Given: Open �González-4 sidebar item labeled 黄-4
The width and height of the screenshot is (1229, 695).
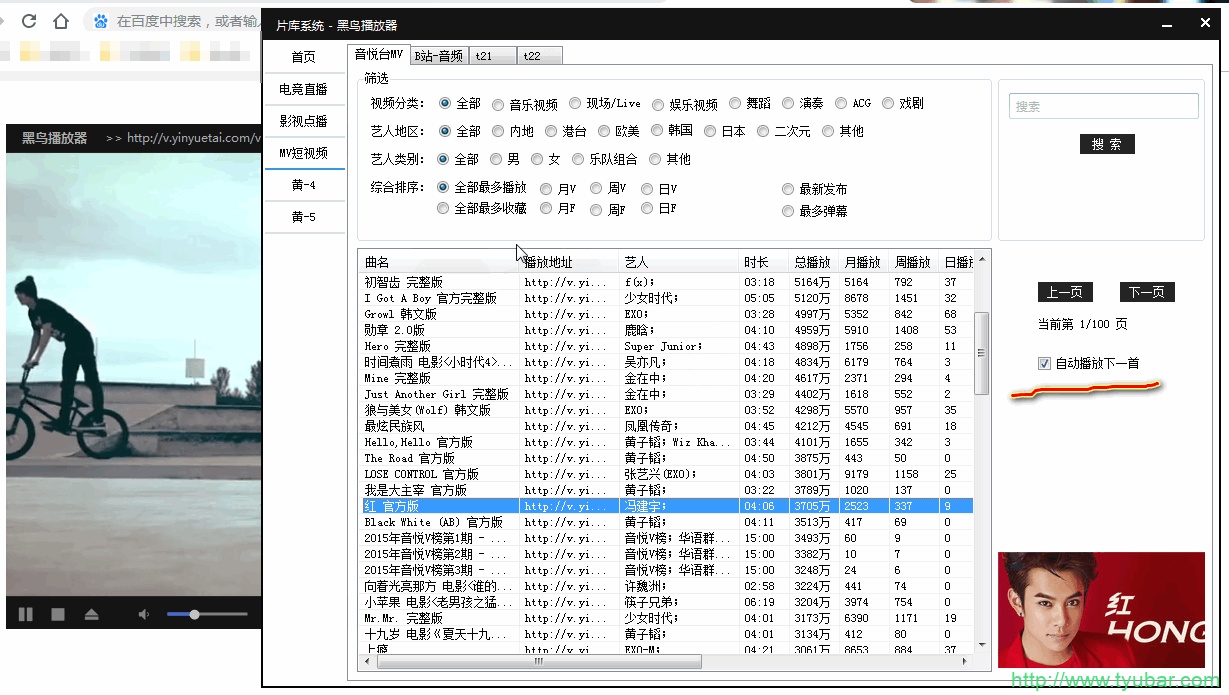Looking at the screenshot, I should click(303, 185).
